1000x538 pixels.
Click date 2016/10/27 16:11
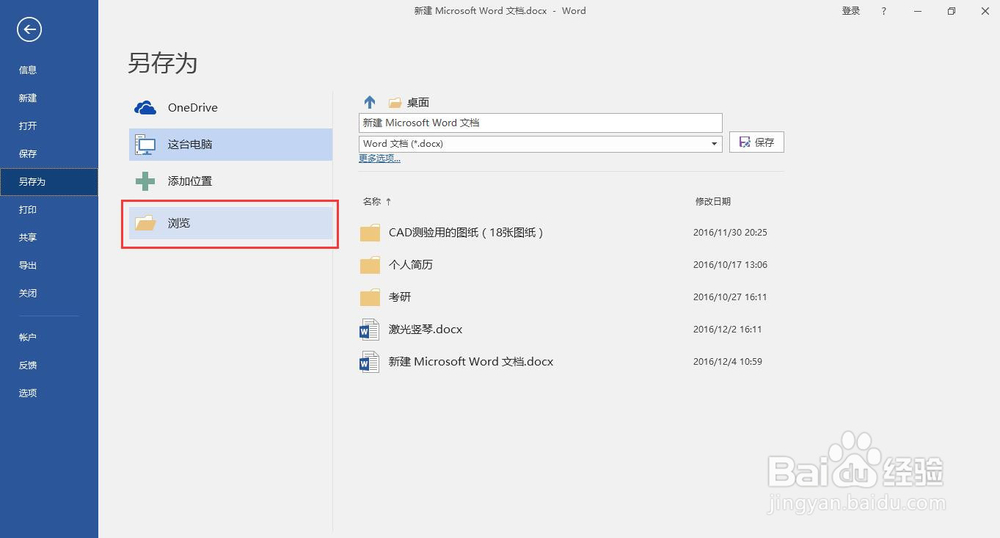(x=730, y=297)
